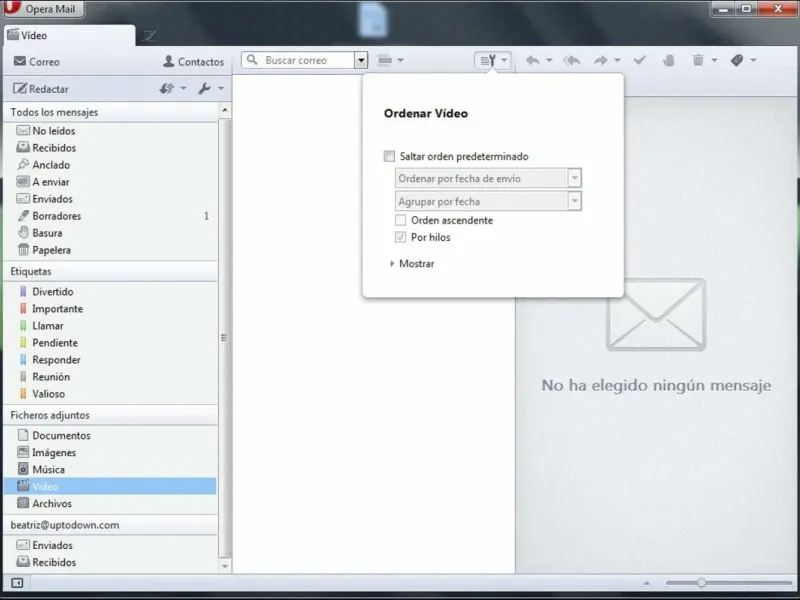800x600 pixels.
Task: Collapse the Todos los mensajes section header
Action: (x=110, y=112)
